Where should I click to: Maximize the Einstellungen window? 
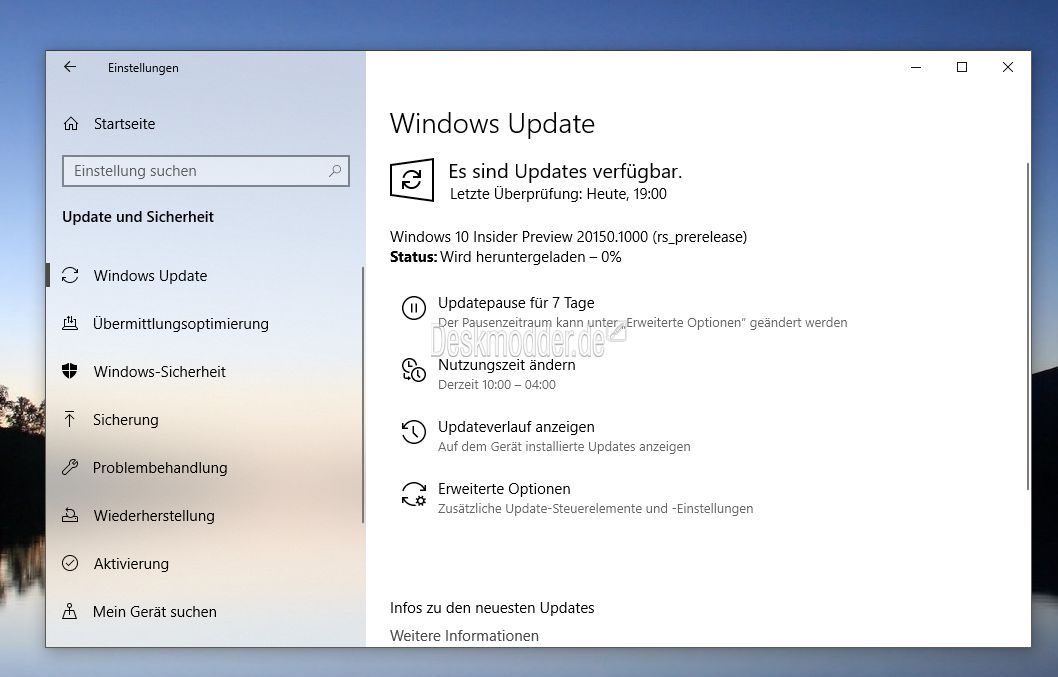tap(962, 67)
